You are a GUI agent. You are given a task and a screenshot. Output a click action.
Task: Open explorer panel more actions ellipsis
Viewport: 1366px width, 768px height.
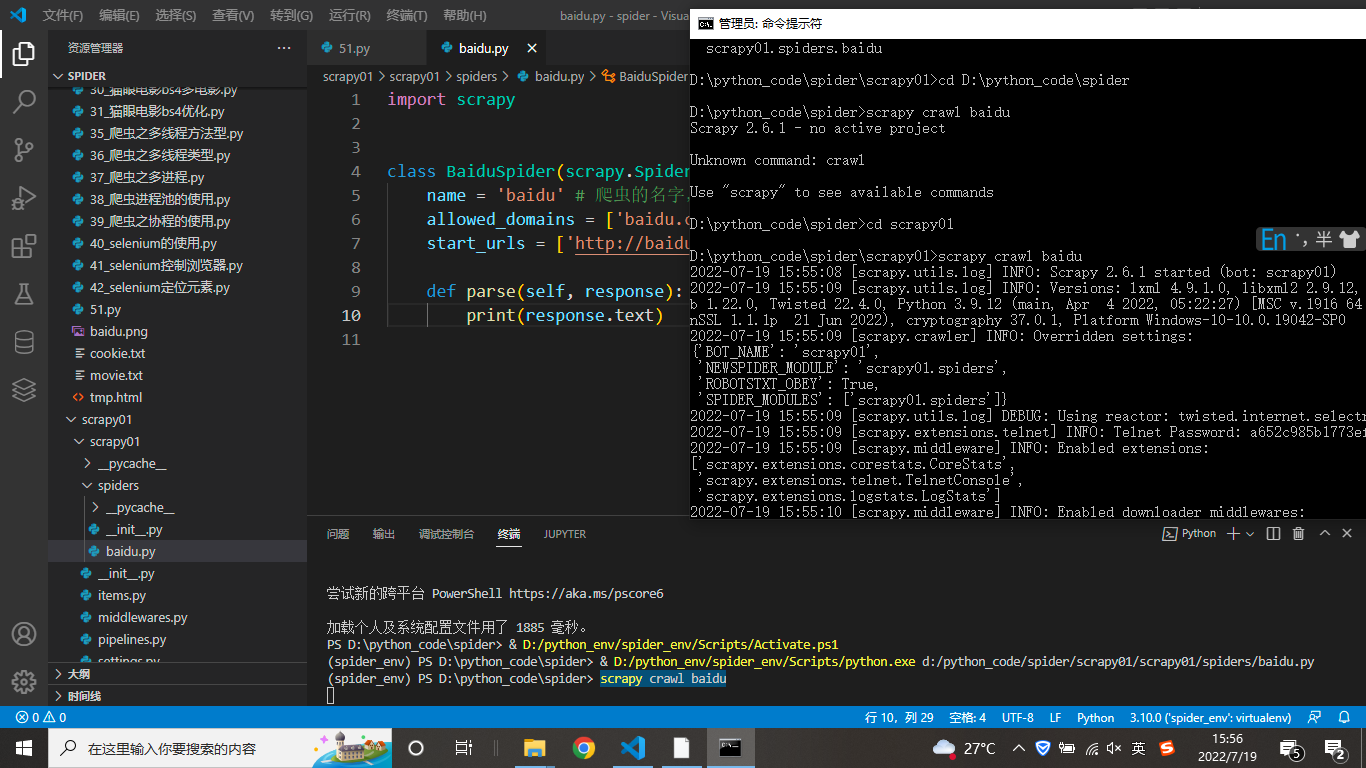pyautogui.click(x=285, y=48)
